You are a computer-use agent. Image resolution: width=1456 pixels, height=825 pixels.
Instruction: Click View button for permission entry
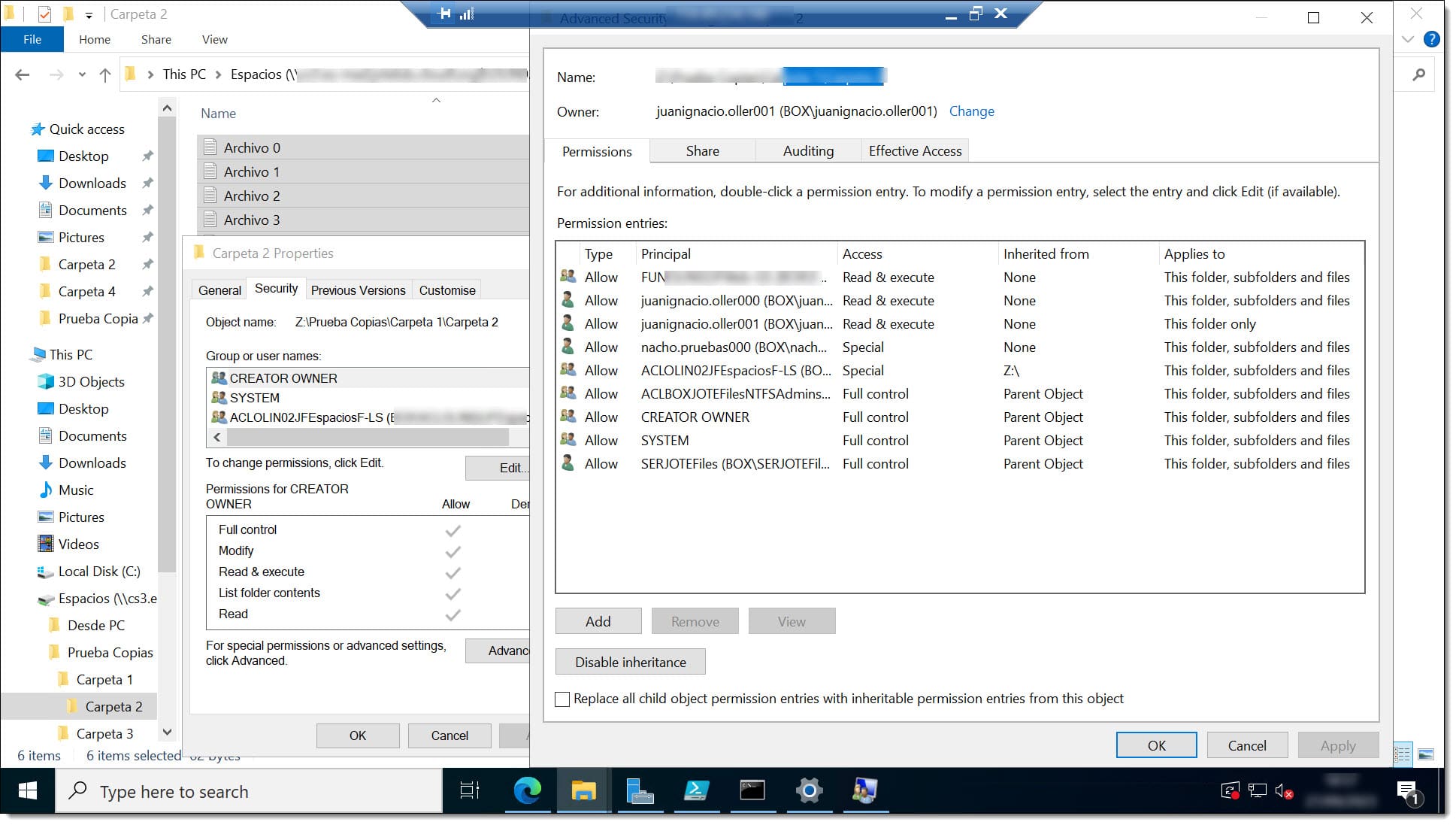click(x=792, y=621)
